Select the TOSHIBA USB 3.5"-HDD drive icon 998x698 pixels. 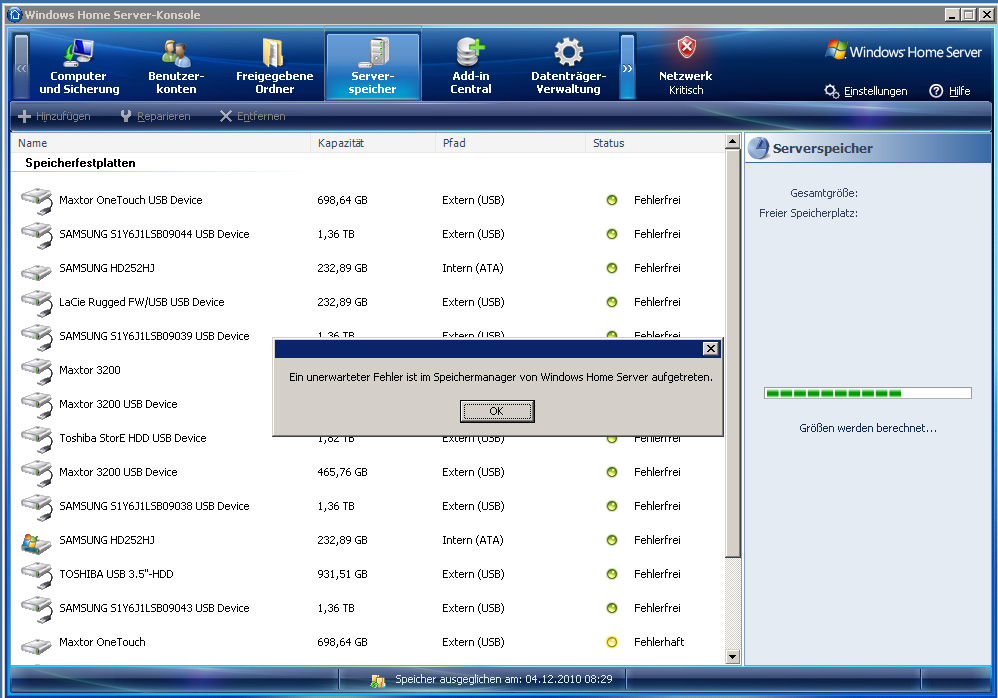coord(37,575)
